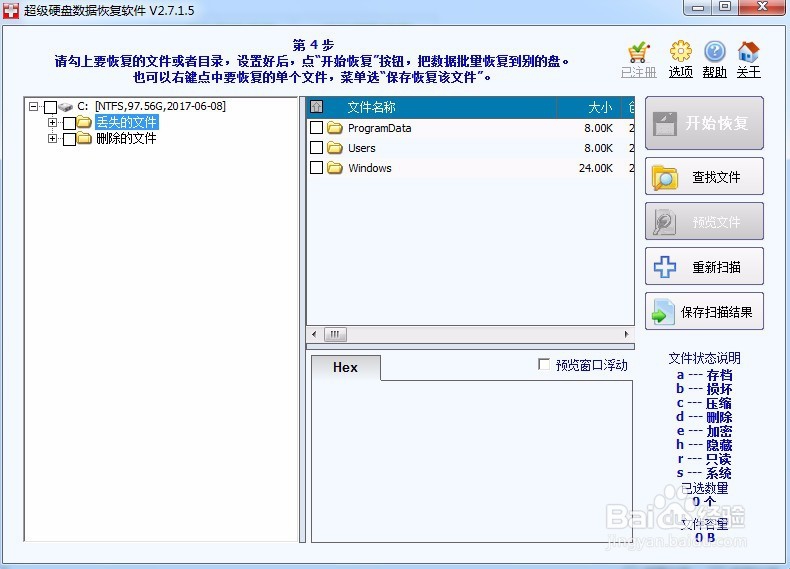Click the 重新扫描 button
790x569 pixels.
coord(704,267)
